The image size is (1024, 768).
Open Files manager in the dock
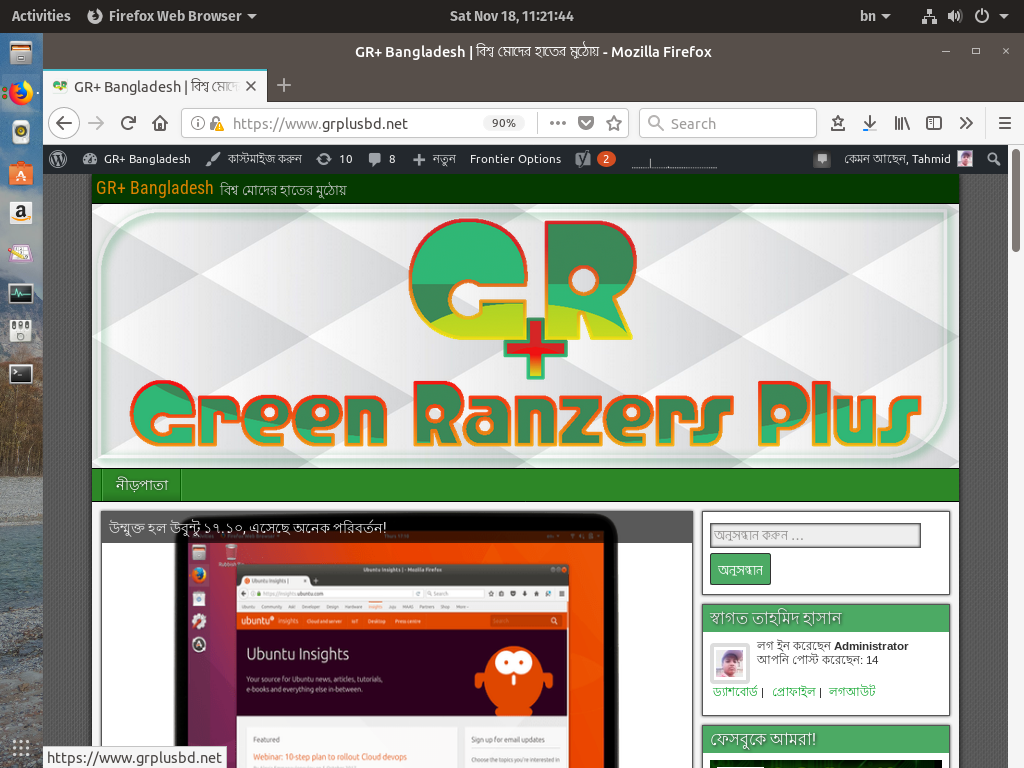pos(21,53)
